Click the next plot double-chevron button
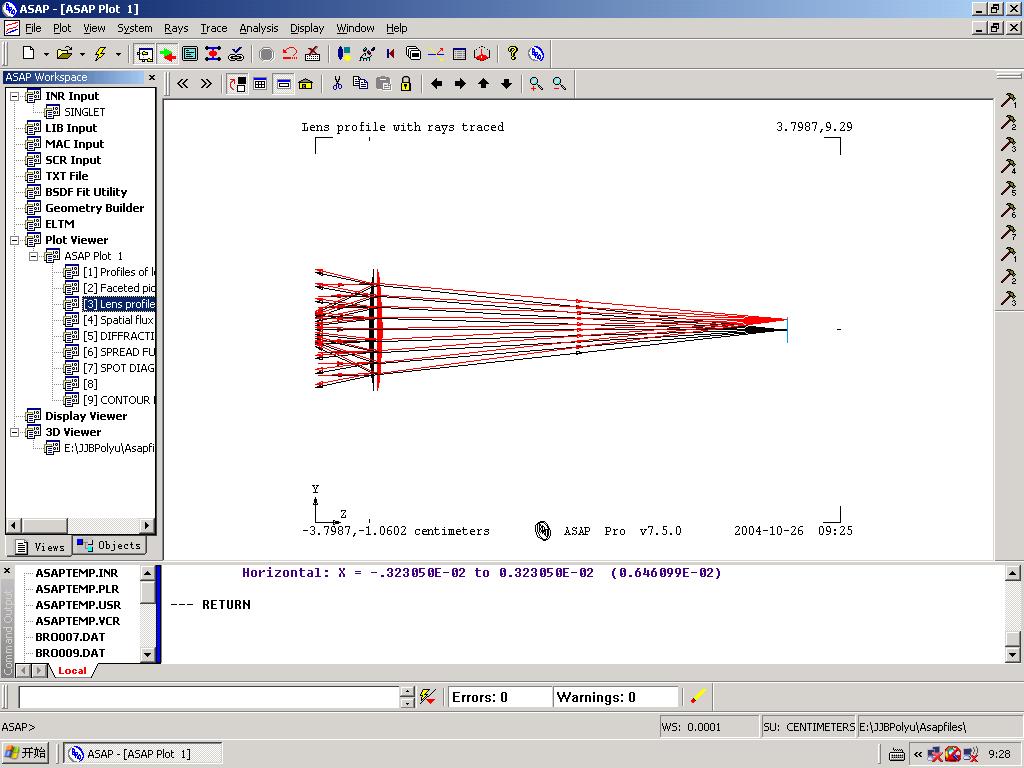This screenshot has width=1024, height=768. coord(206,84)
